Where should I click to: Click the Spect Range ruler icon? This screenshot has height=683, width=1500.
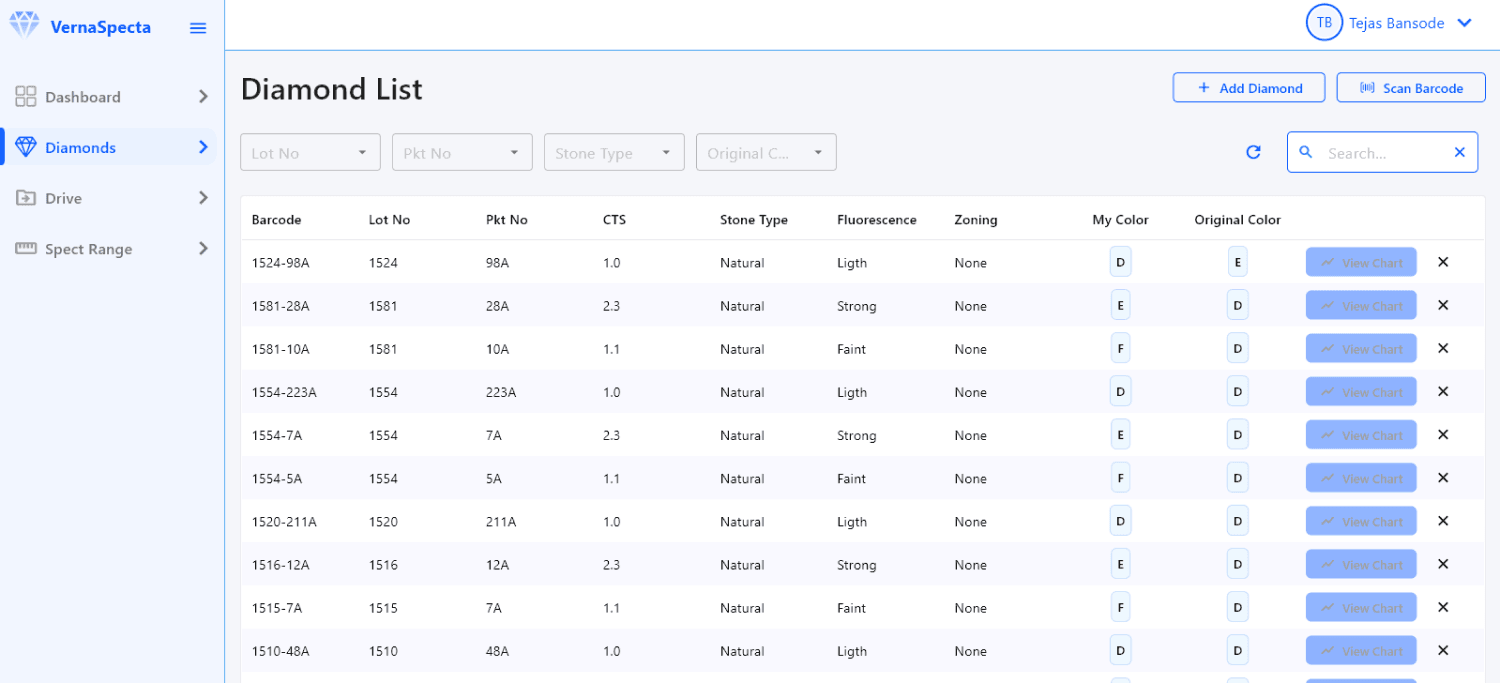click(x=26, y=248)
